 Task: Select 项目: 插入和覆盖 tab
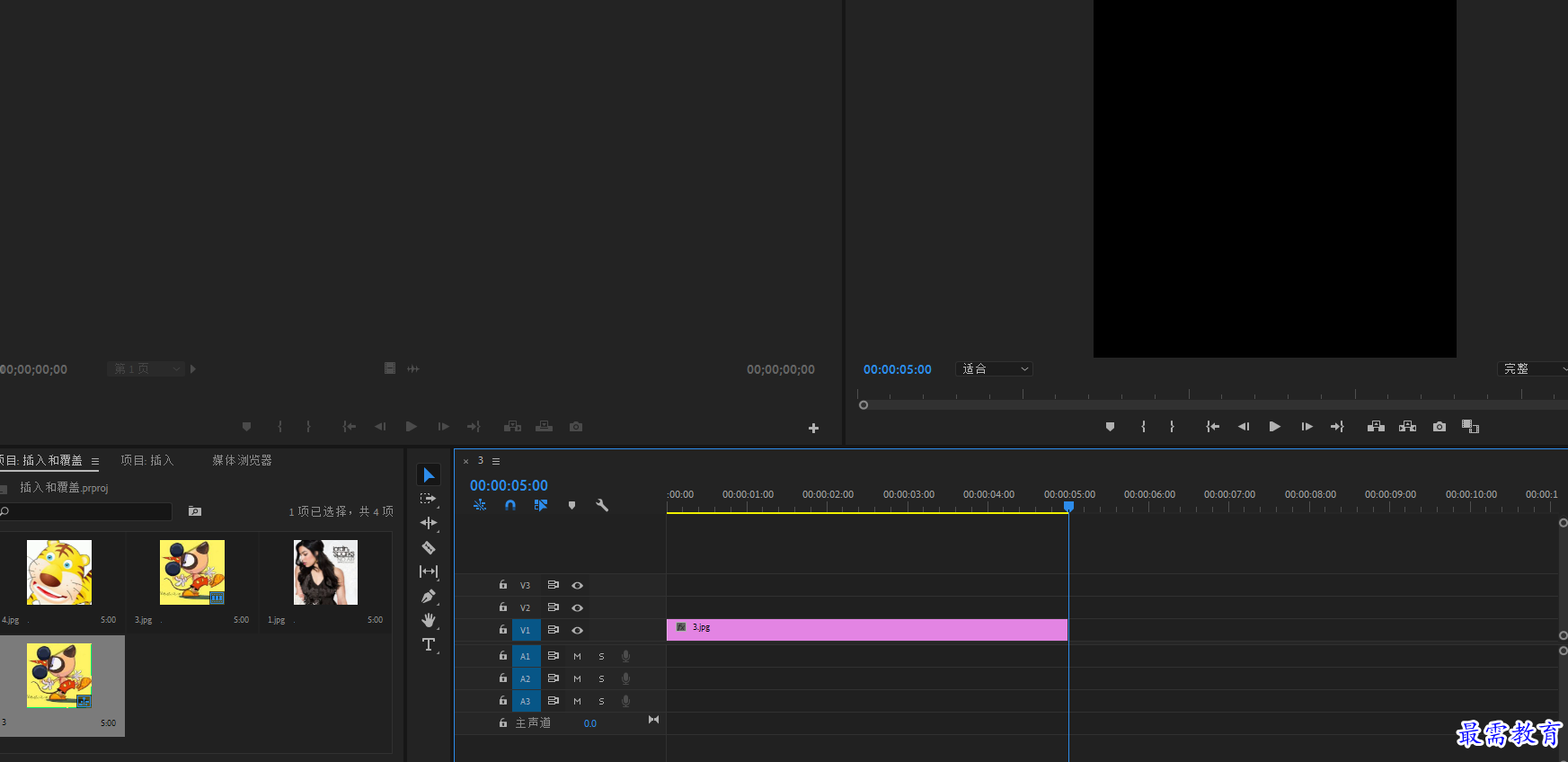point(41,460)
